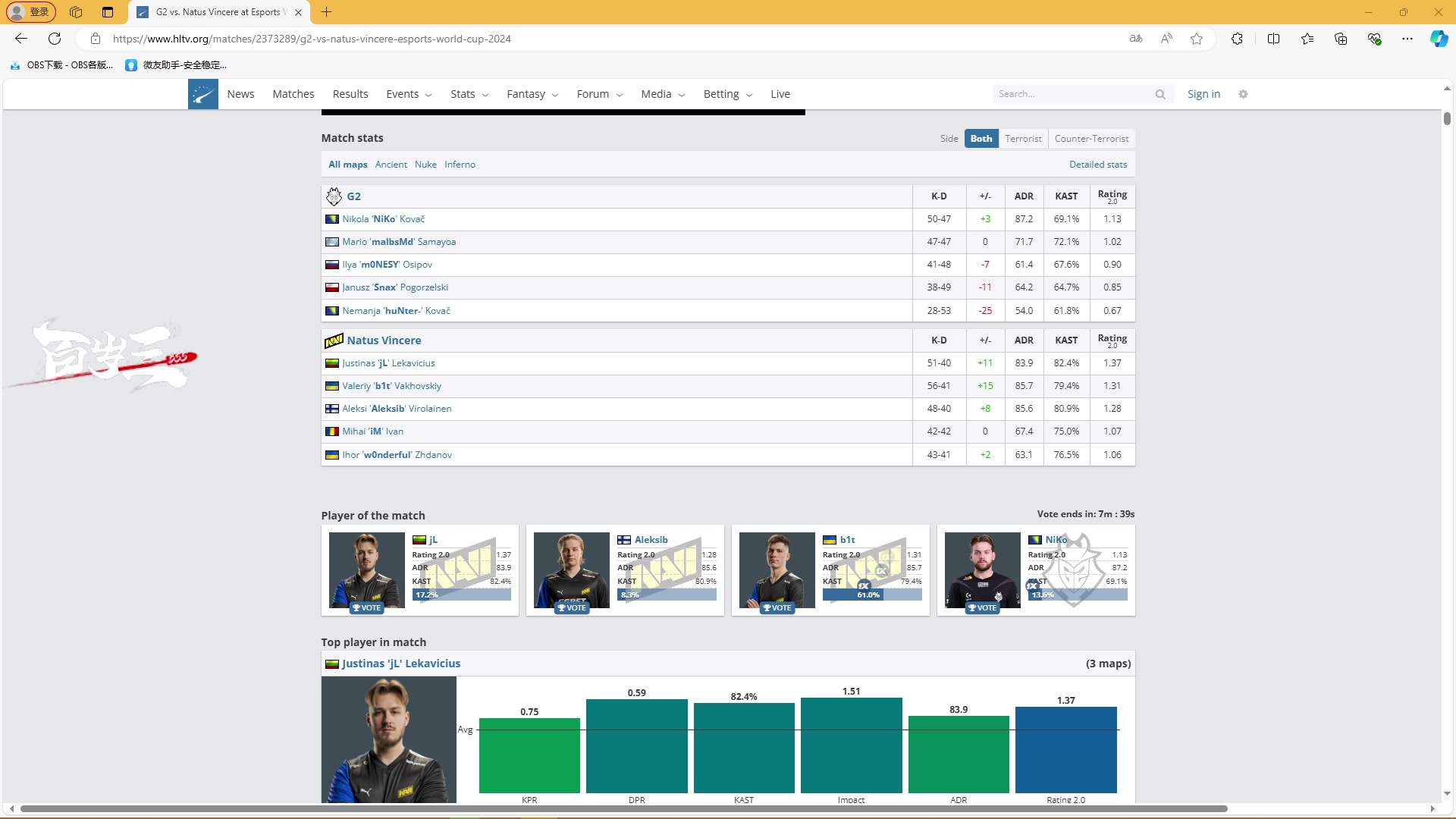Expand the Betting dropdown menu

click(x=728, y=94)
